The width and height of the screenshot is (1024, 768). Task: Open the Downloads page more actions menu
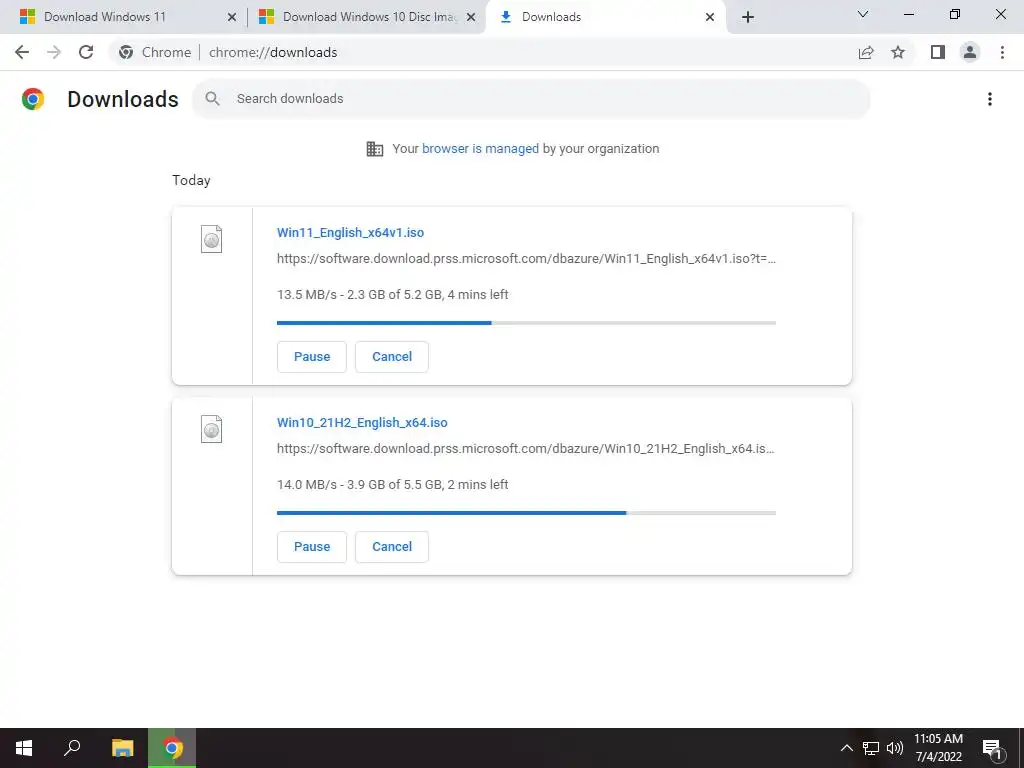pyautogui.click(x=990, y=99)
